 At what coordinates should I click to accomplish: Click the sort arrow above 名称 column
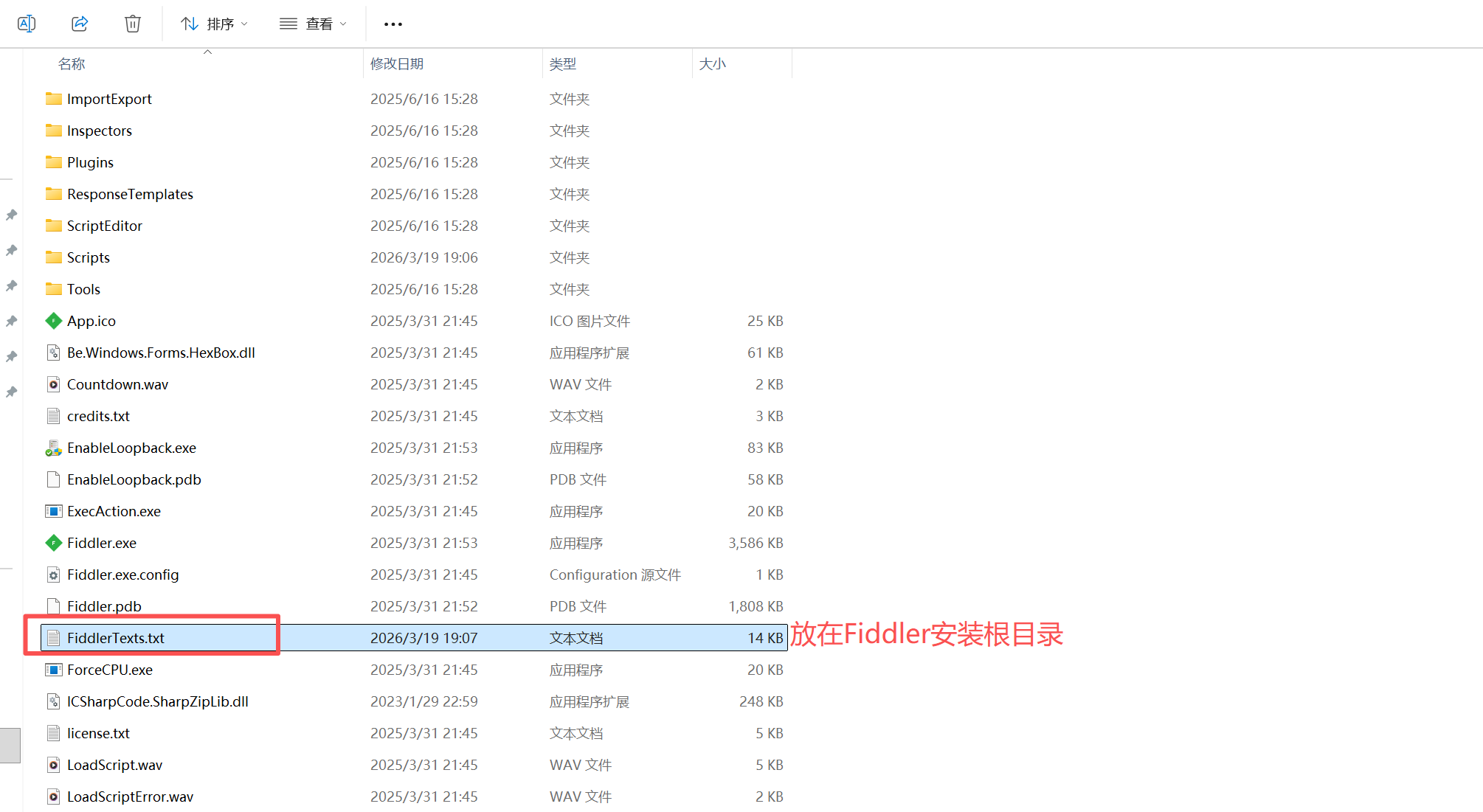point(207,52)
